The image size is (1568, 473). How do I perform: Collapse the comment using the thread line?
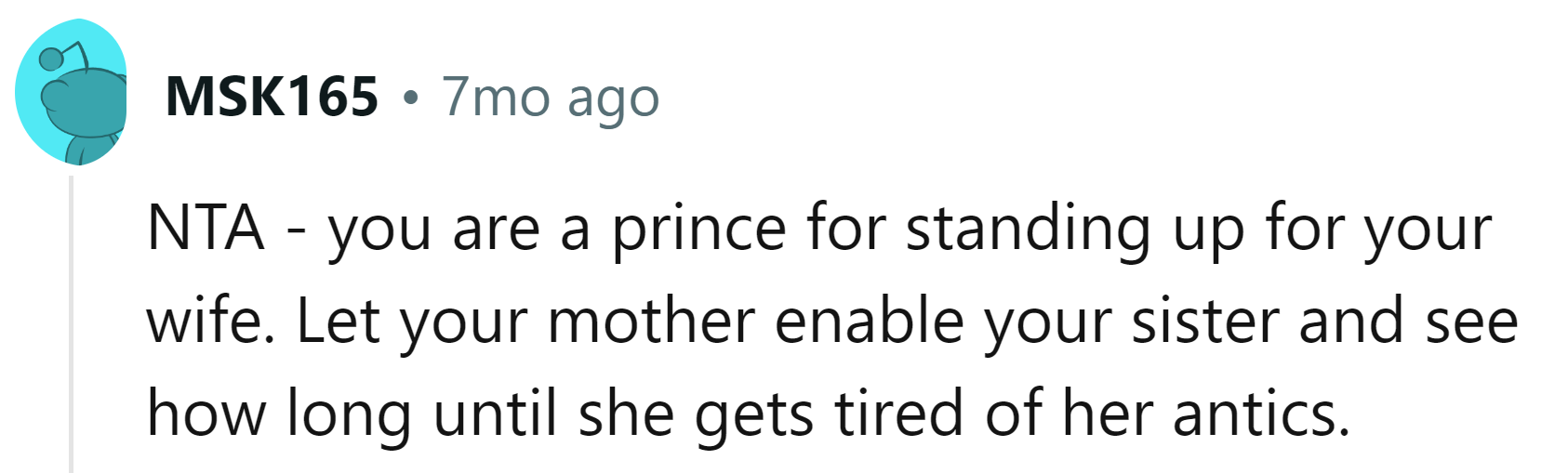tap(71, 325)
